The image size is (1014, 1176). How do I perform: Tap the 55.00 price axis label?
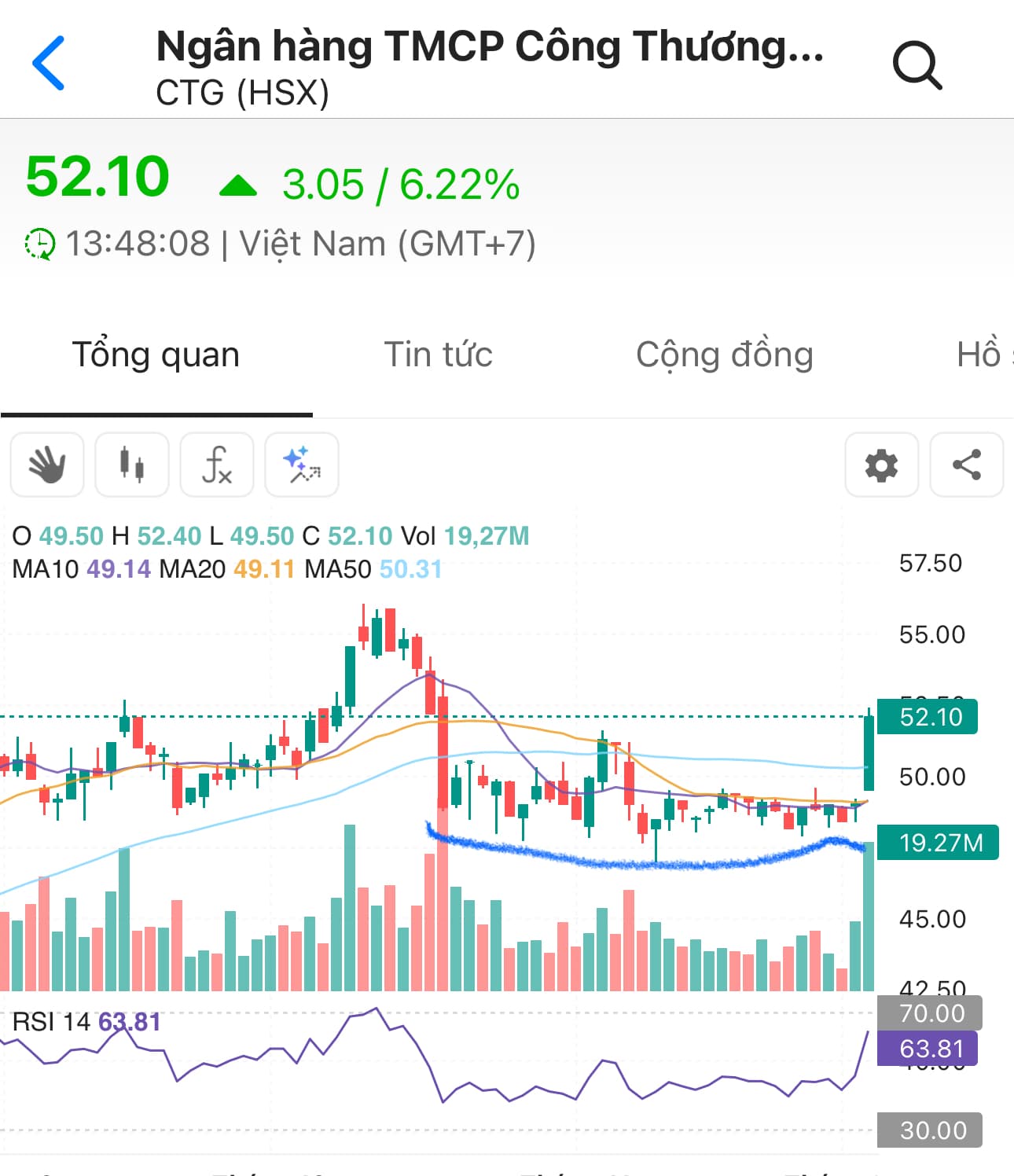932,634
